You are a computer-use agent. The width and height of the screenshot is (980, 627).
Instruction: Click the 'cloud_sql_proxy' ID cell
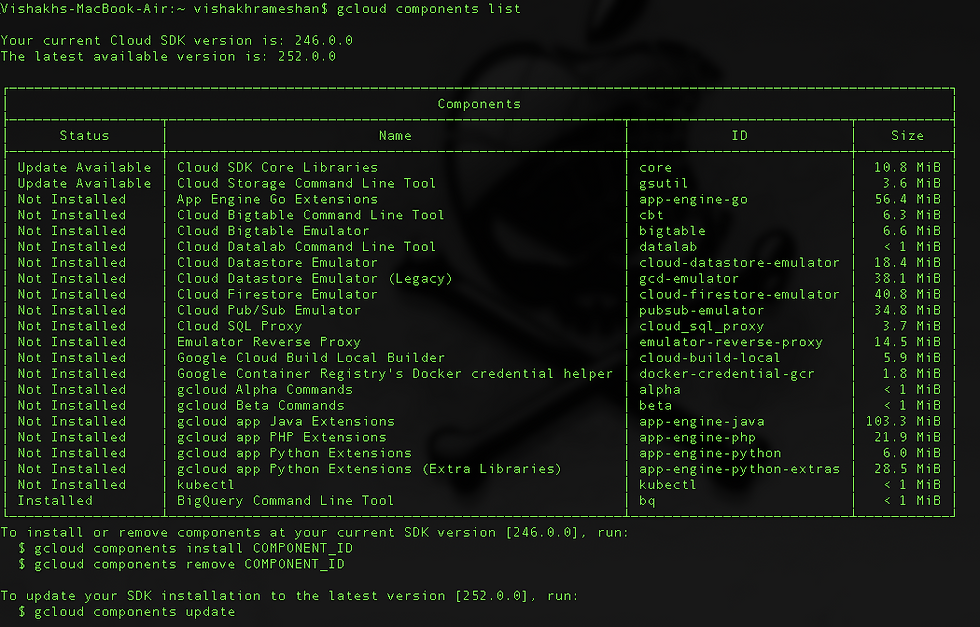coord(701,326)
